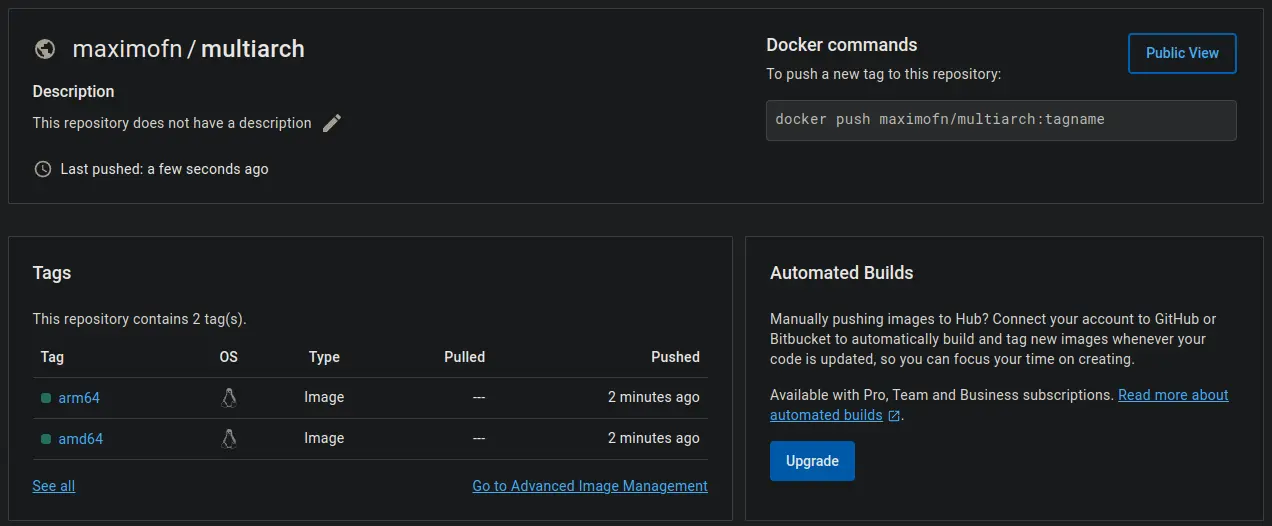Screen dimensions: 1272x526
Task: Click the Description label
Action: (x=73, y=91)
